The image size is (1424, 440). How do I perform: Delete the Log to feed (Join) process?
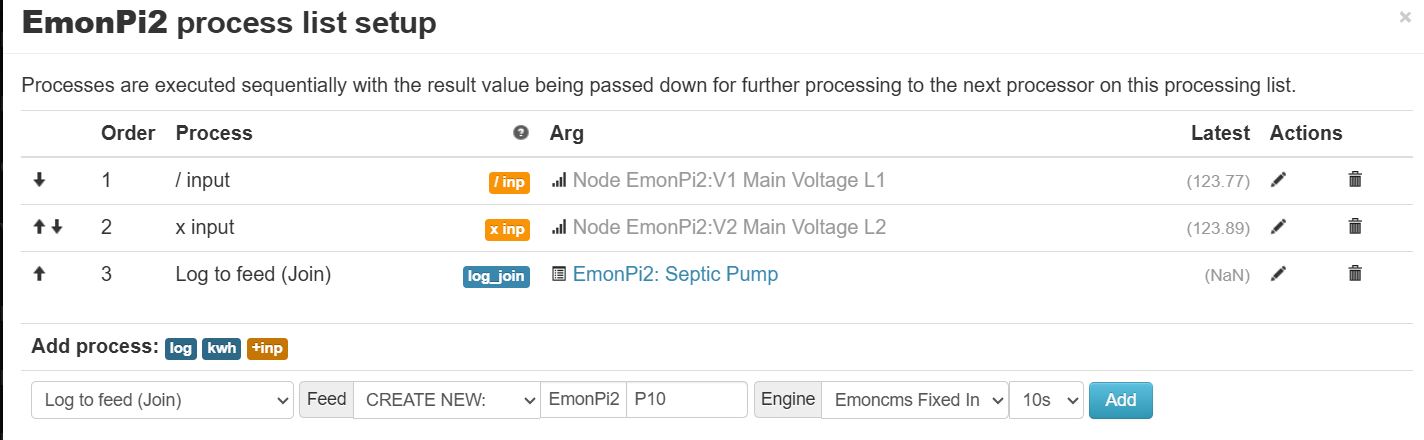pyautogui.click(x=1355, y=273)
